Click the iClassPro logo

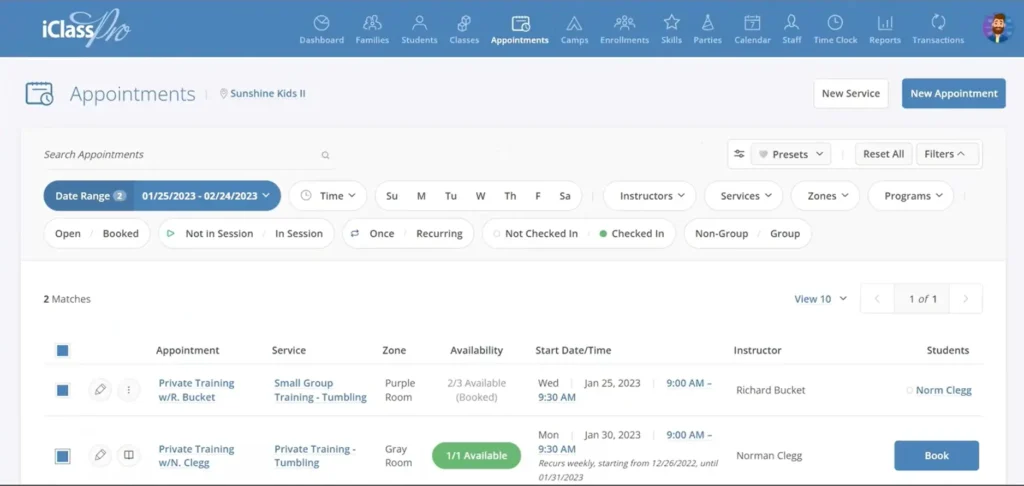pos(86,28)
